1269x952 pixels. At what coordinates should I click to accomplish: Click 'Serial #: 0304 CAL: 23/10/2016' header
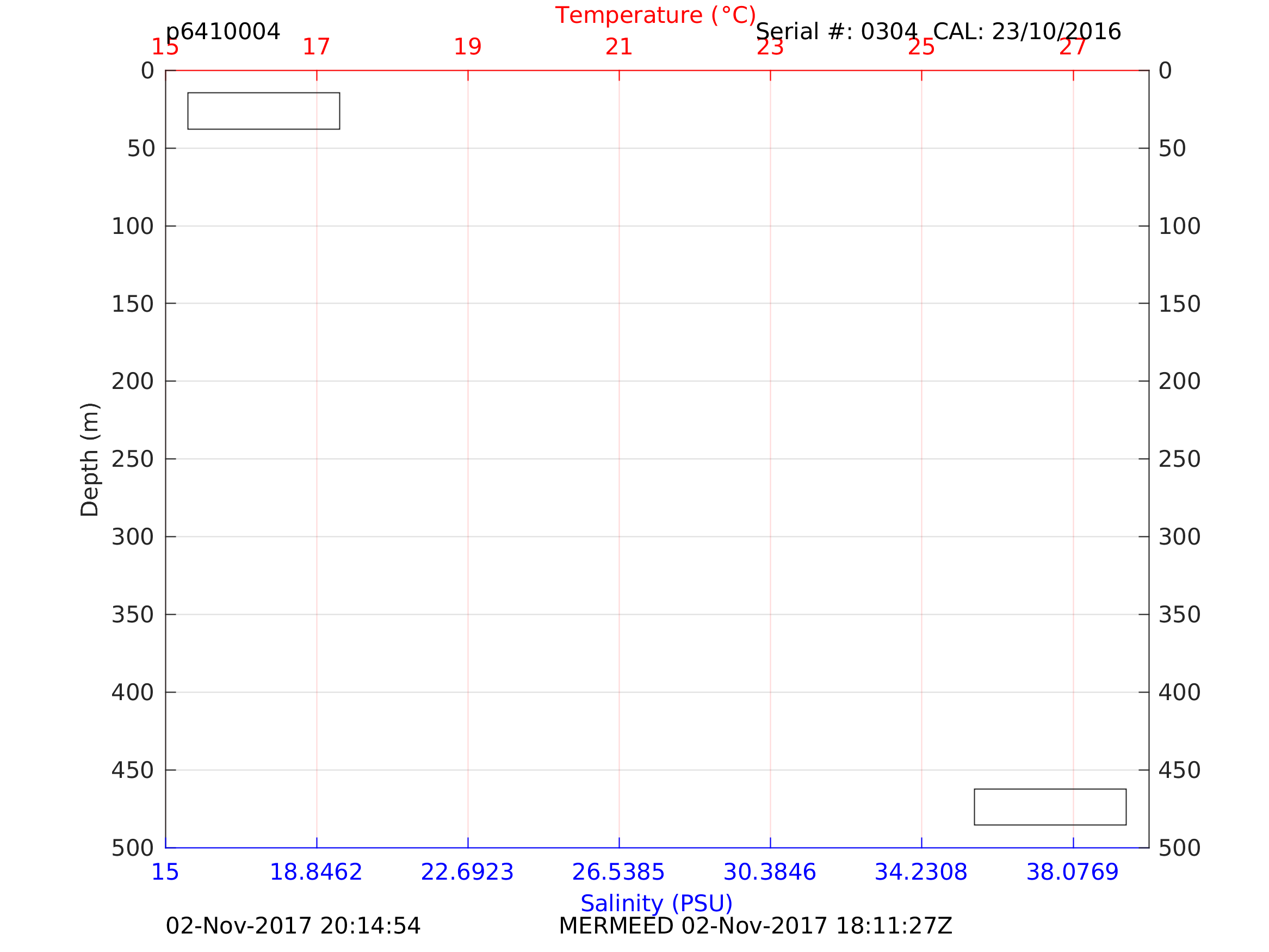pyautogui.click(x=938, y=32)
